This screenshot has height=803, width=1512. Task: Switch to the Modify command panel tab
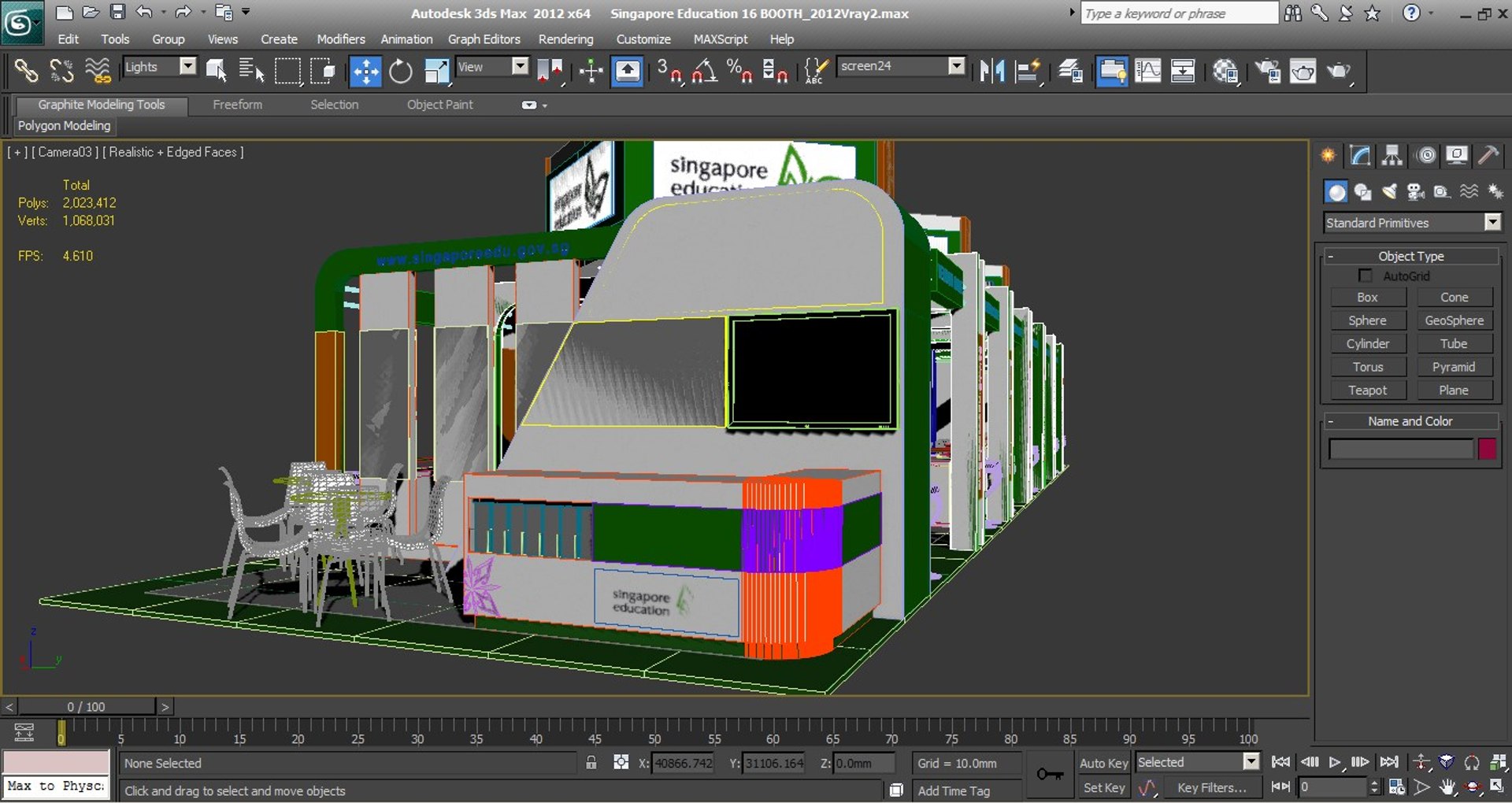(x=1360, y=155)
